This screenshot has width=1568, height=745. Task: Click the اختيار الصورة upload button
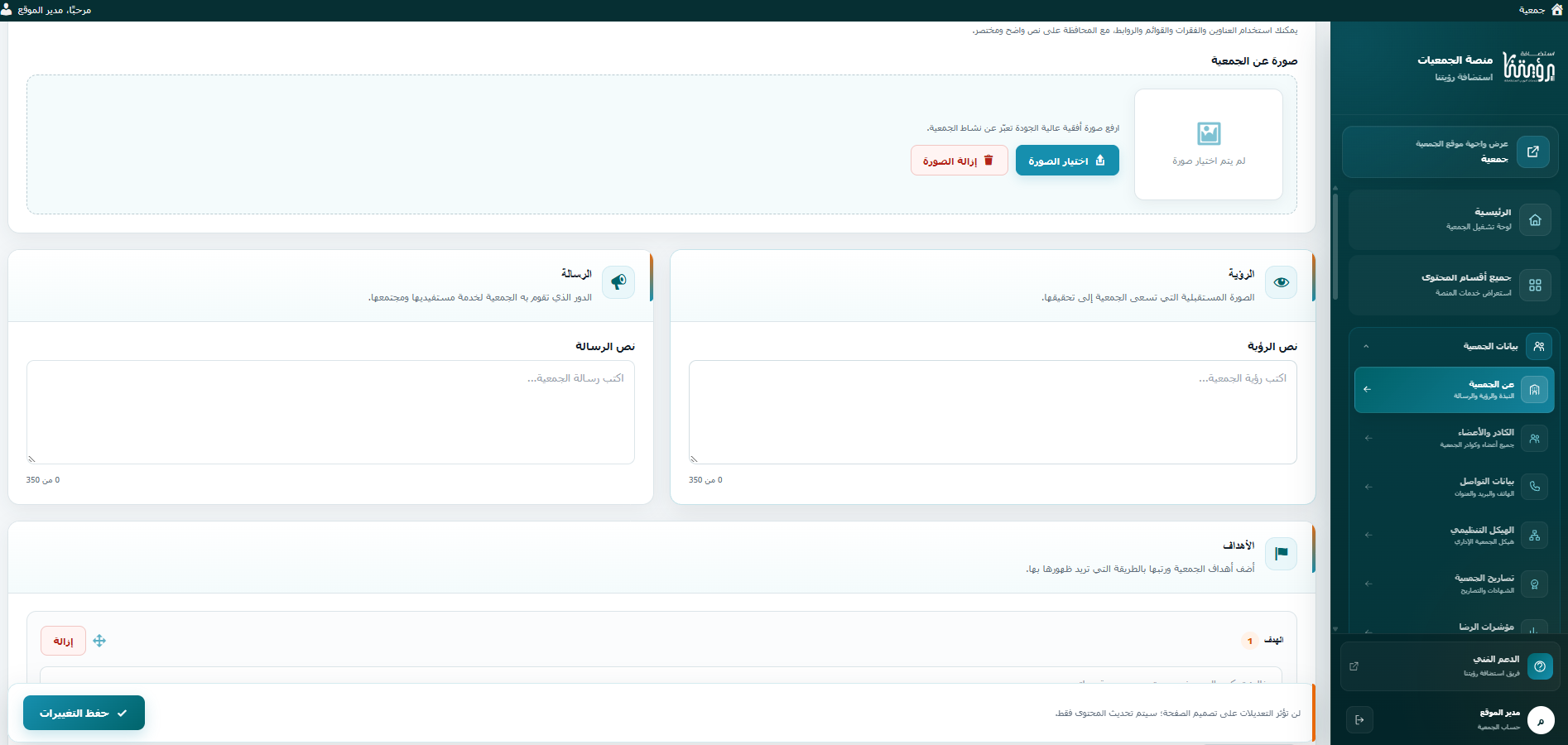click(1067, 161)
